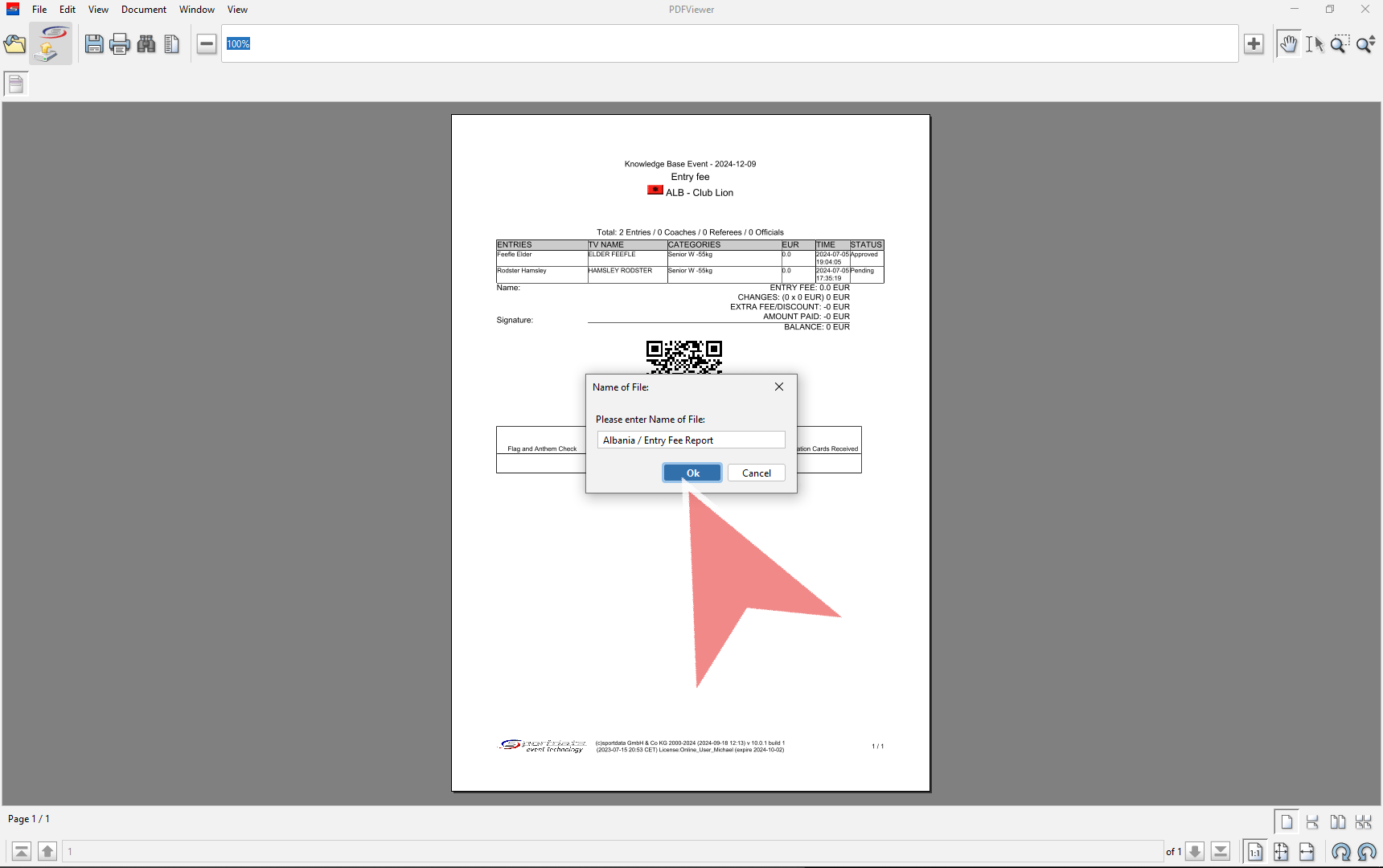Enable two-page side-by-side layout

pyautogui.click(x=1338, y=821)
